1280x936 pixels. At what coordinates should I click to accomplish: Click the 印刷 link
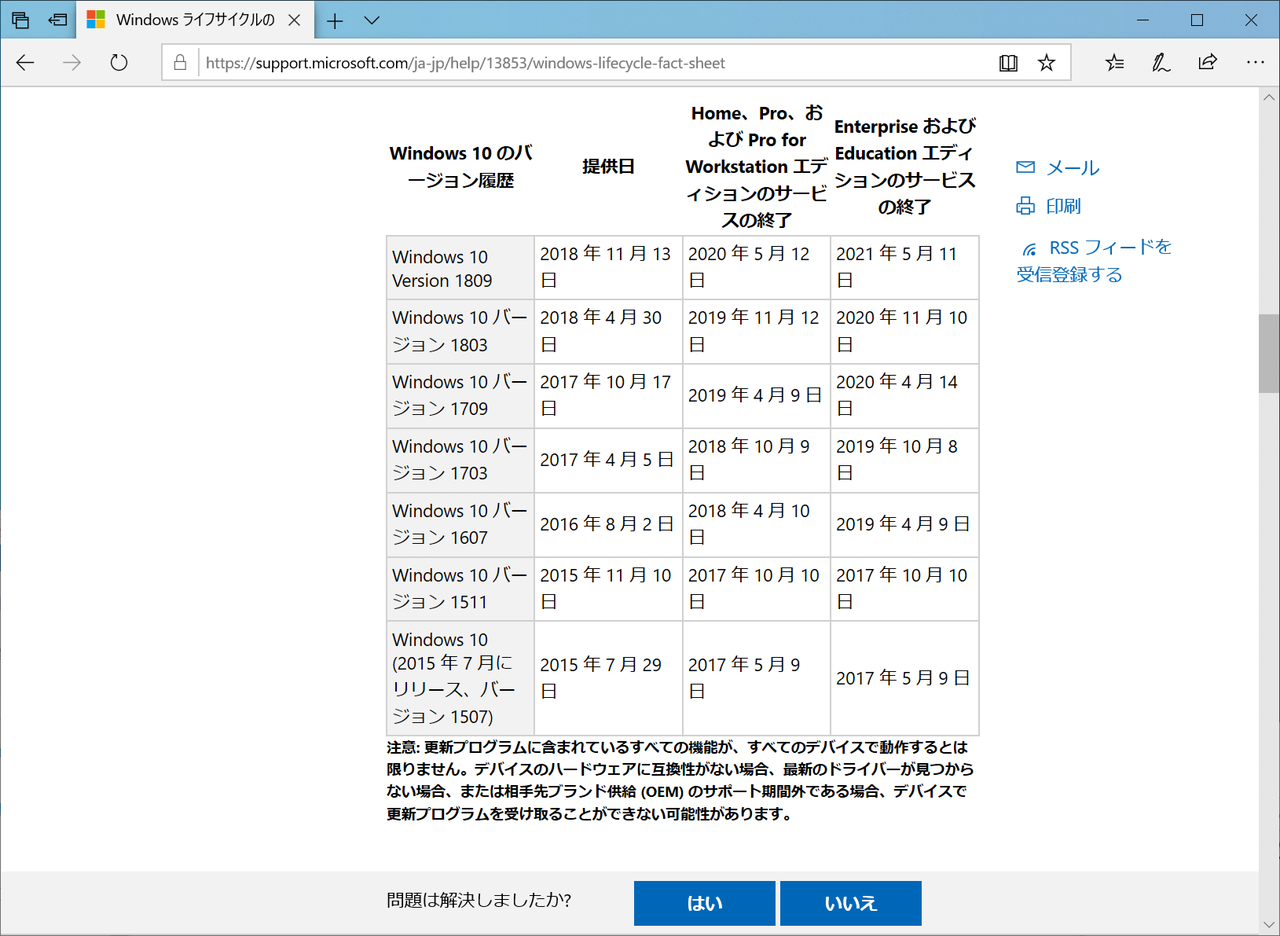click(1063, 206)
